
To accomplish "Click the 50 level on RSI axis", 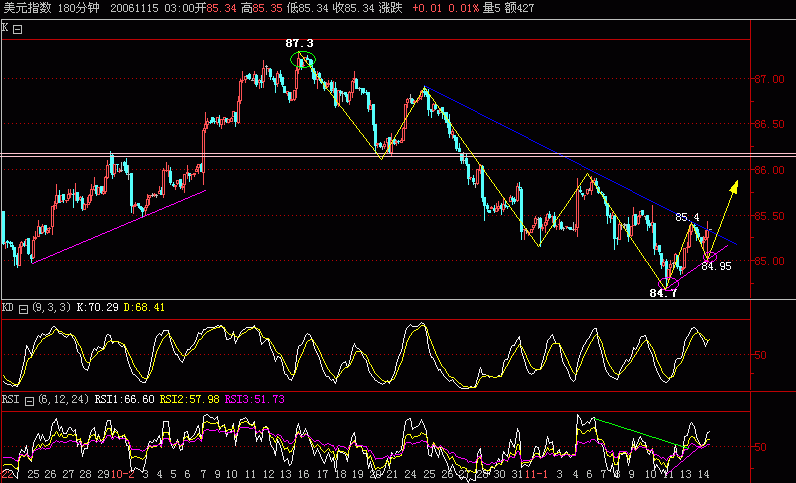I will tap(760, 447).
